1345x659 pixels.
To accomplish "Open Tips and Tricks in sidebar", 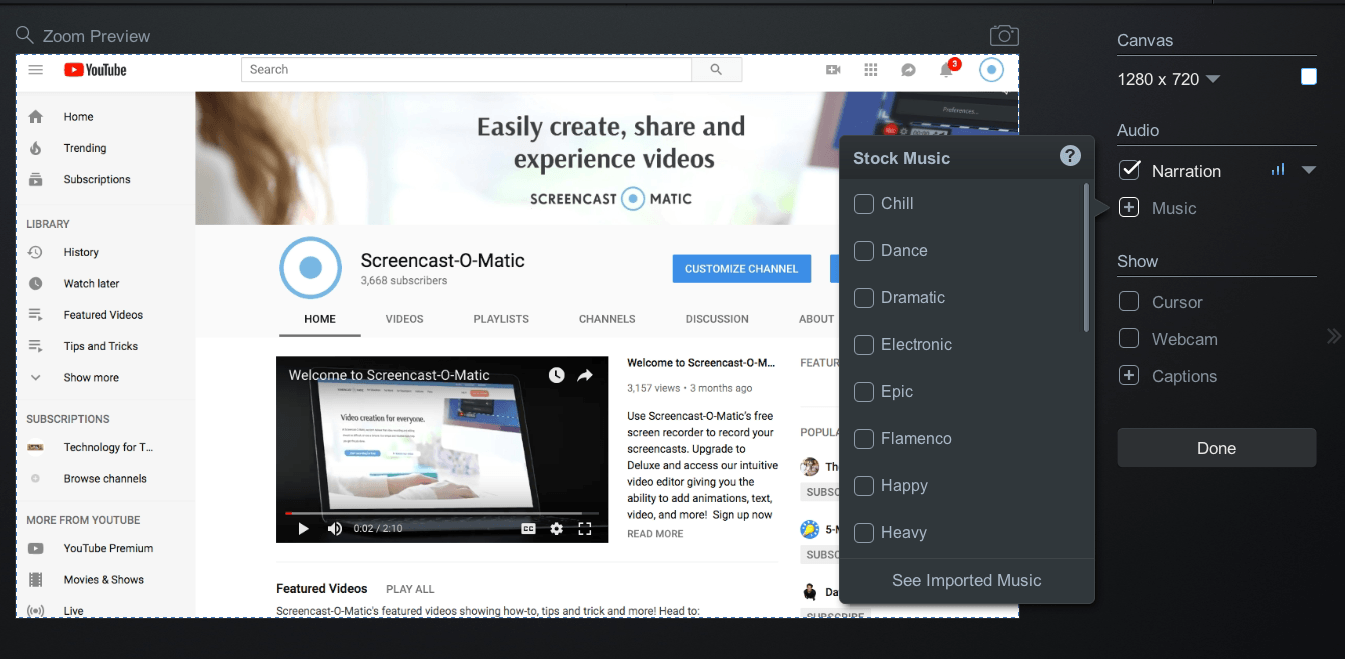I will 100,346.
